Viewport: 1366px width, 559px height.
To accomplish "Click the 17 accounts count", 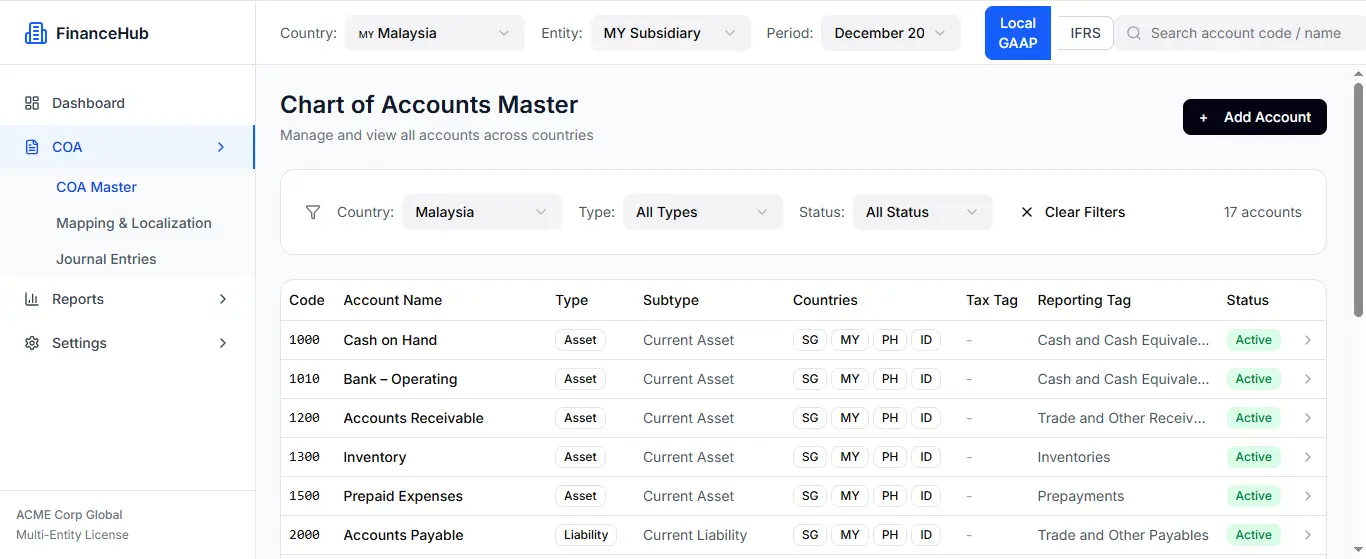I will [x=1262, y=212].
